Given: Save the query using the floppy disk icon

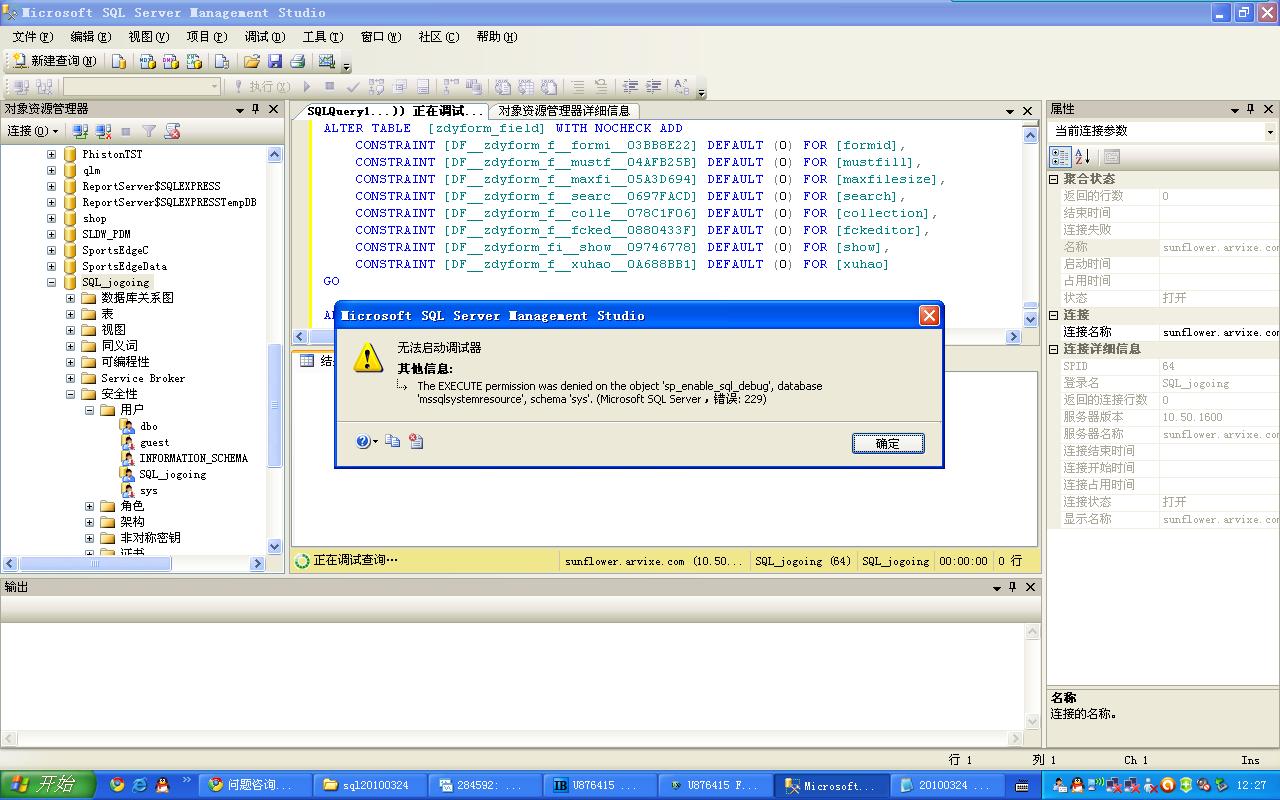Looking at the screenshot, I should point(275,61).
